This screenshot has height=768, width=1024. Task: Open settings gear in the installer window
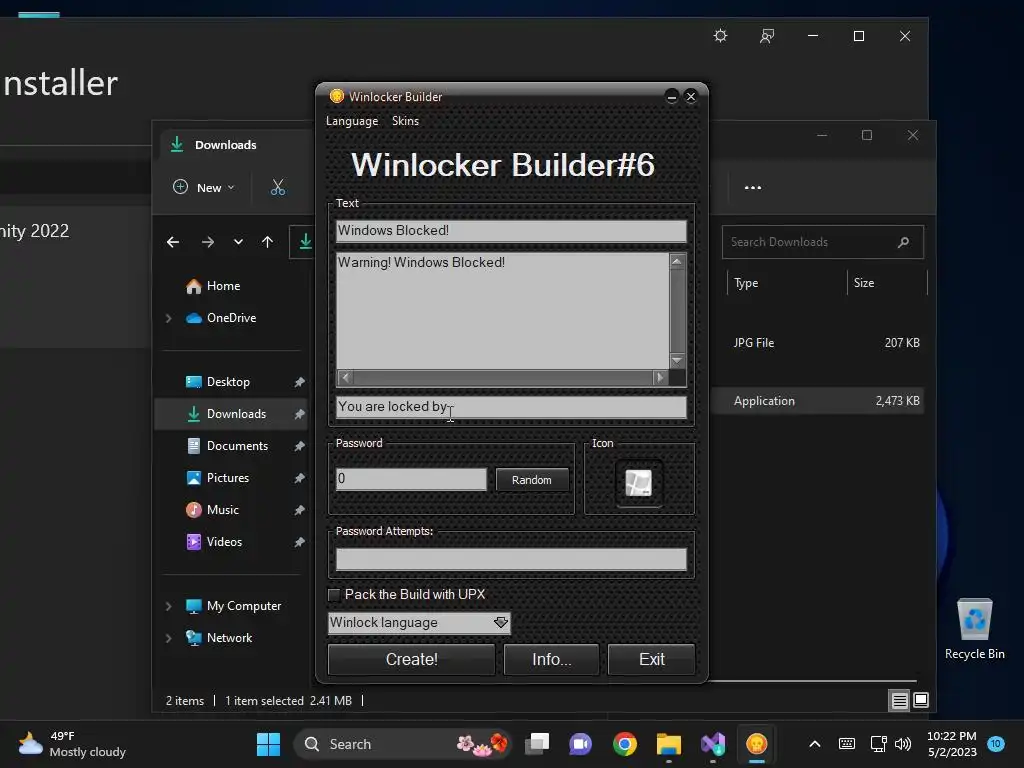[720, 36]
